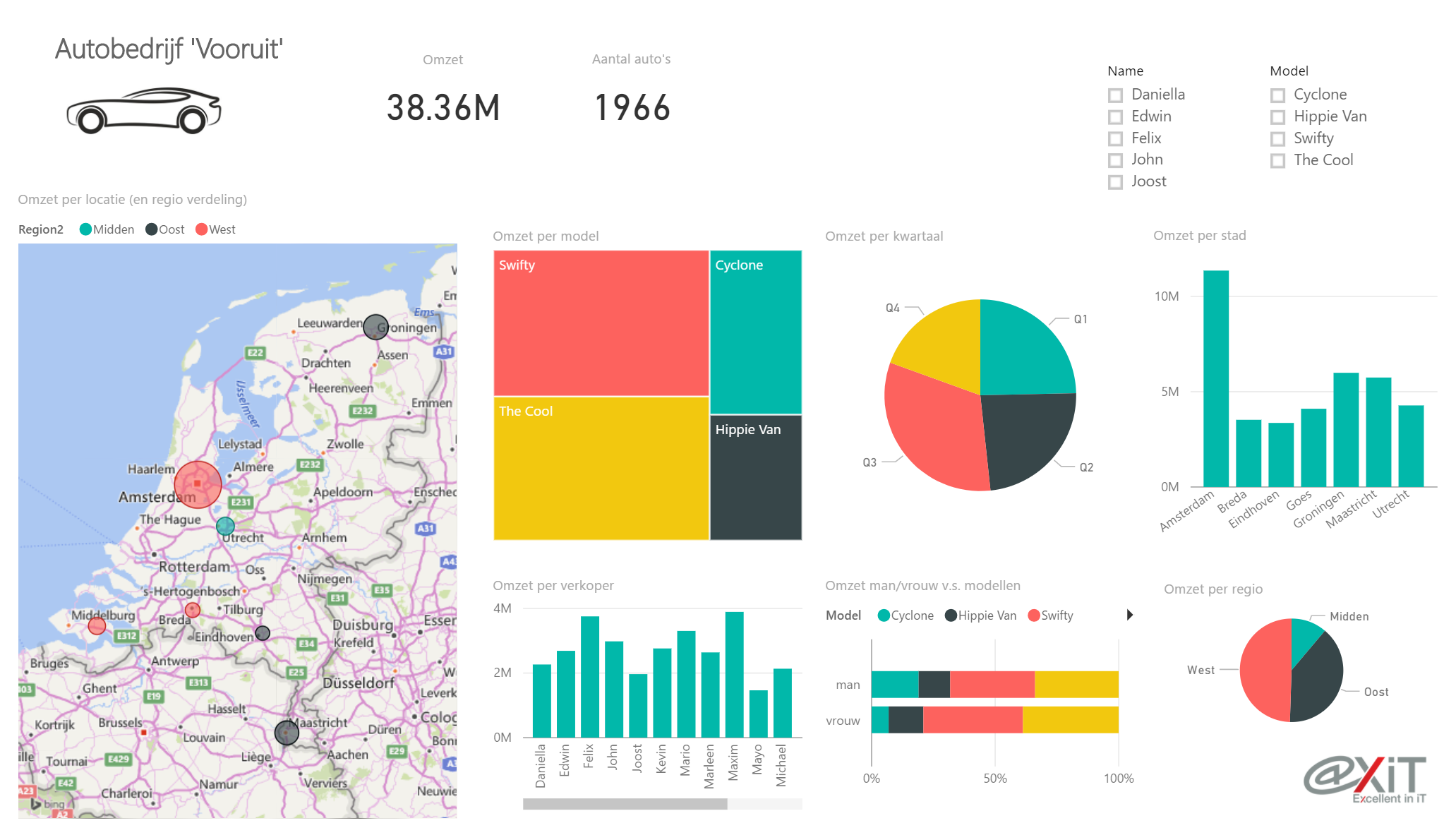Select the Swifty tile in treemap

pyautogui.click(x=601, y=323)
